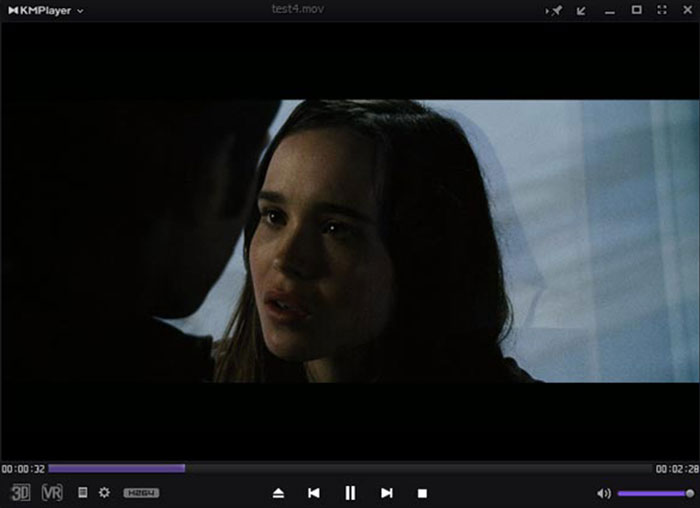Open the KMPlayer main menu dropdown

pyautogui.click(x=46, y=10)
